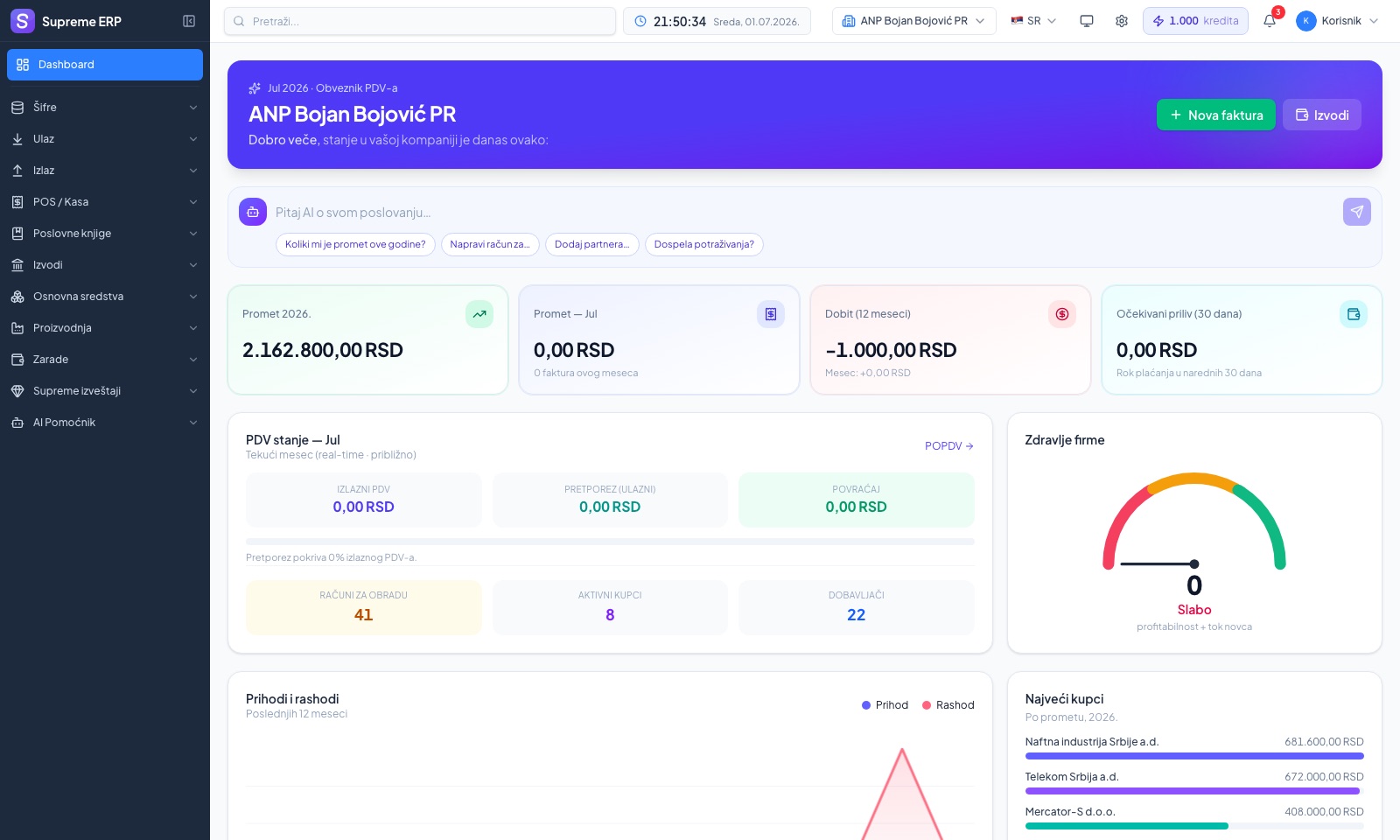Send the AI question with the paper plane icon
The width and height of the screenshot is (1400, 840).
click(x=1357, y=212)
